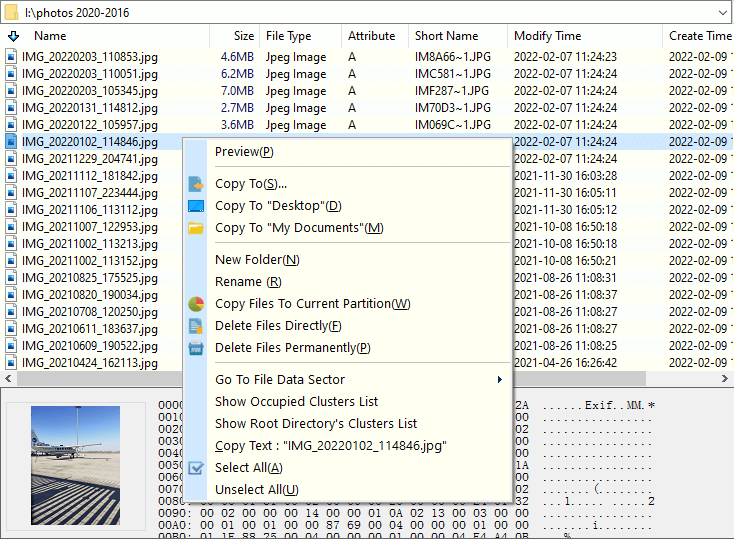
Task: Select Rename in the context menu
Action: [247, 282]
